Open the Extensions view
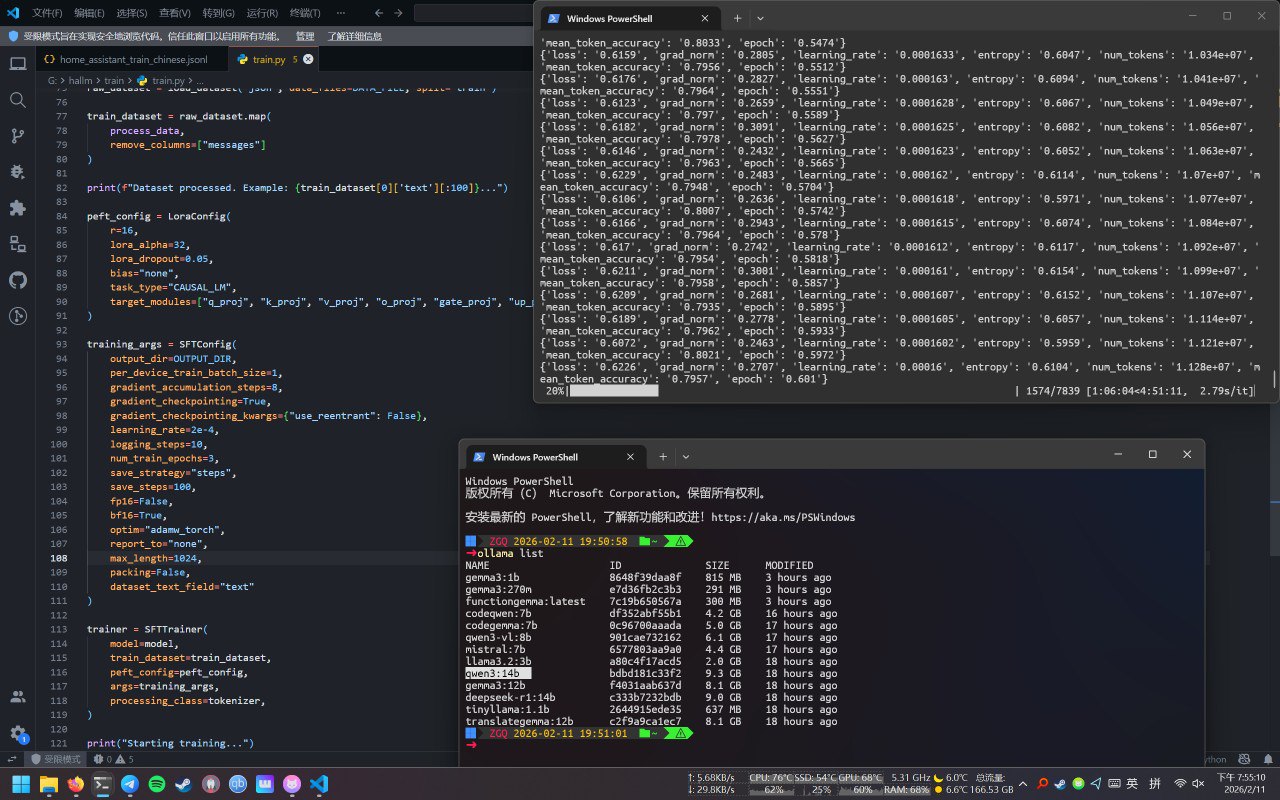 pos(18,208)
